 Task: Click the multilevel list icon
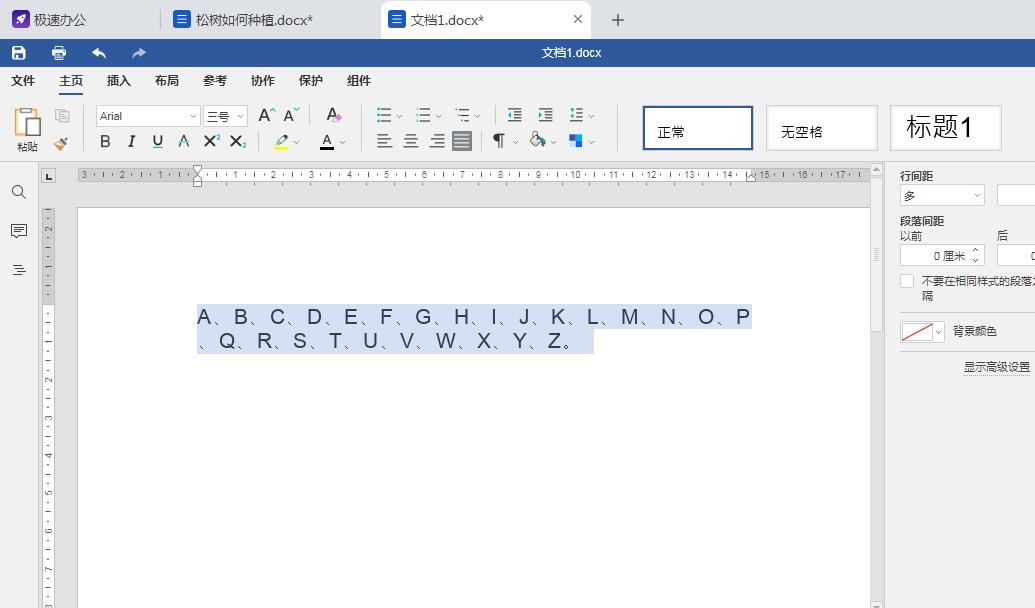(463, 116)
